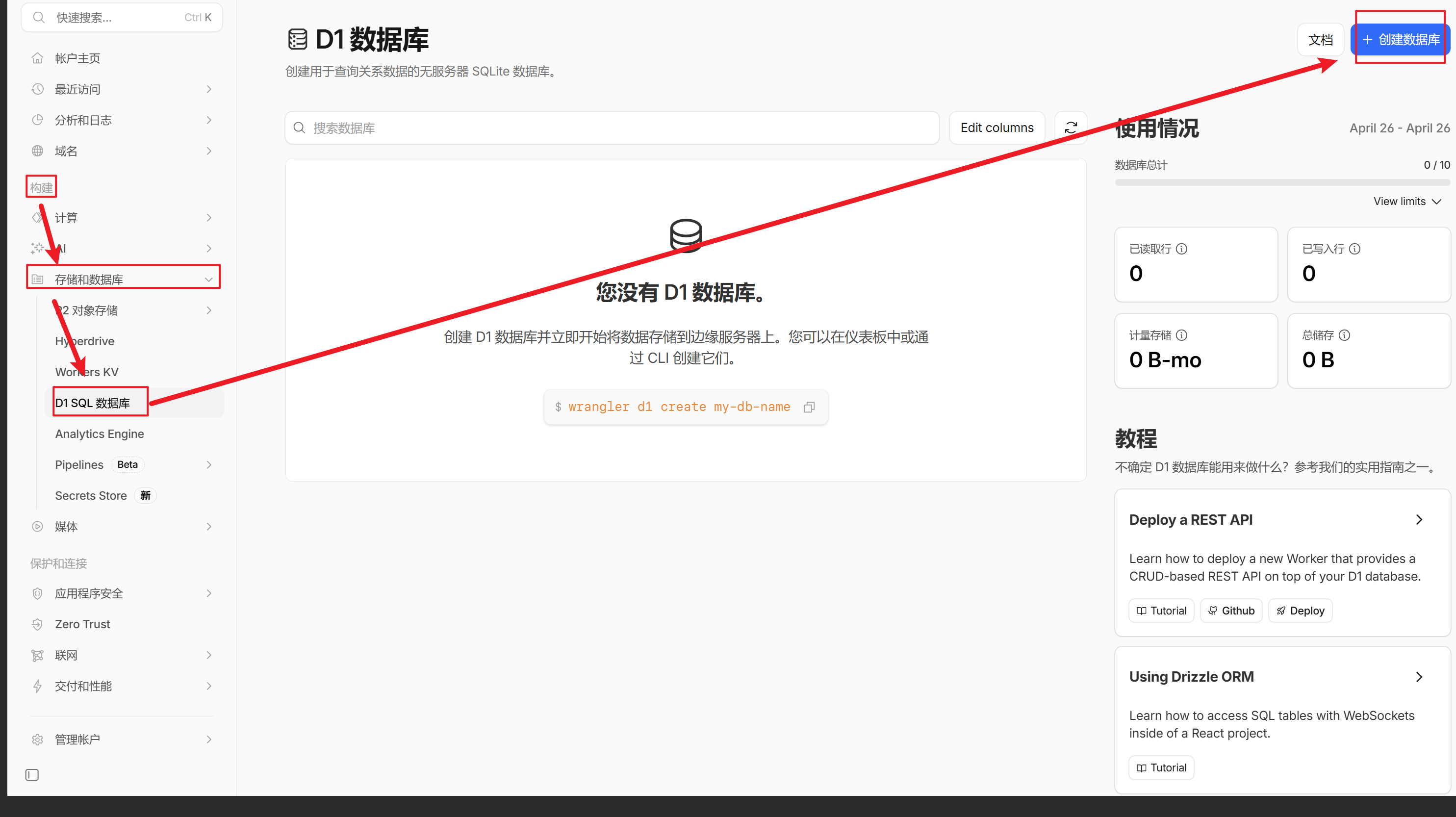Click the network icon beside 联网
This screenshot has height=817, width=1456.
coord(37,655)
